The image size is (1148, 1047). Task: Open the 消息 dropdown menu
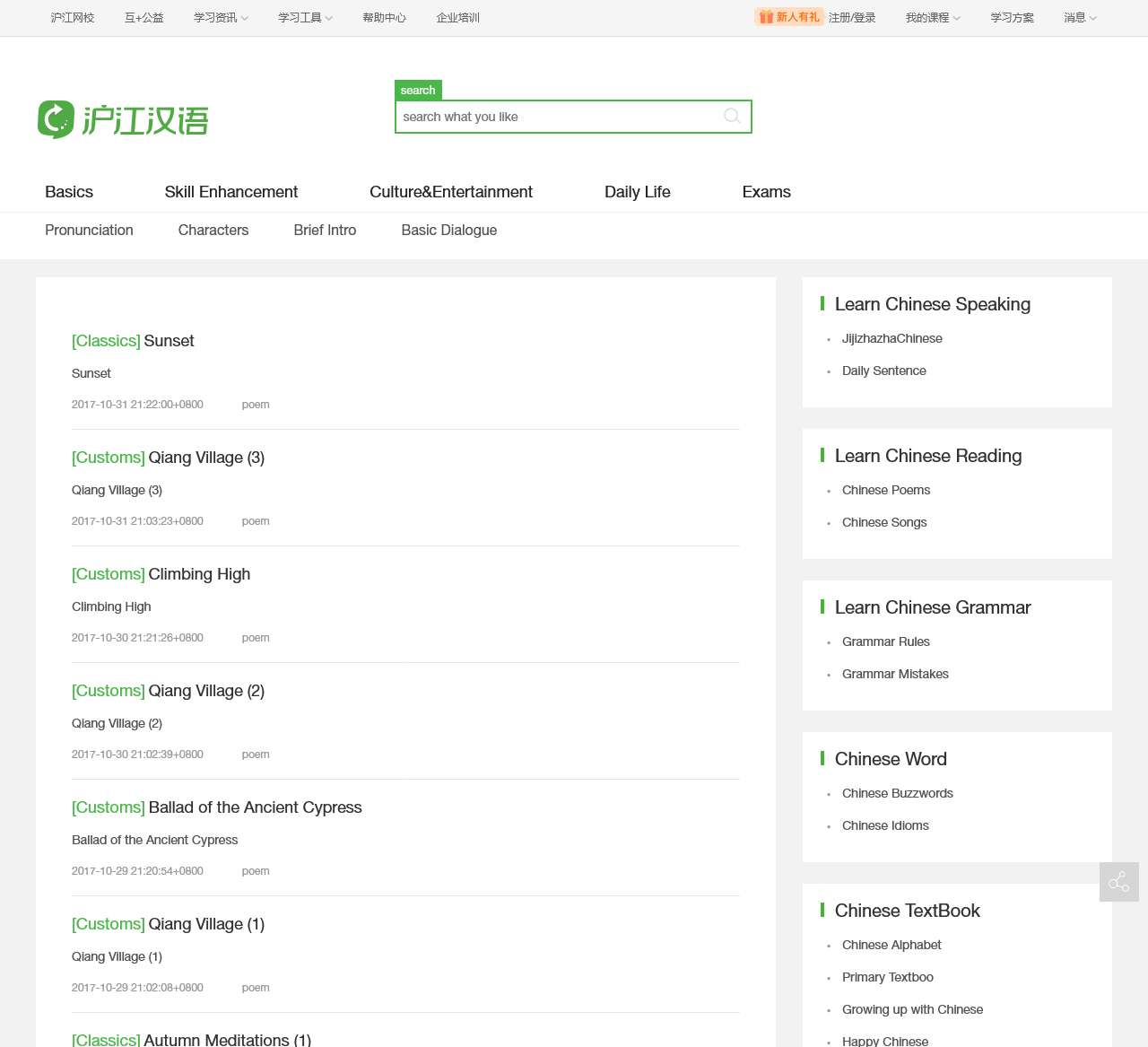[x=1075, y=17]
